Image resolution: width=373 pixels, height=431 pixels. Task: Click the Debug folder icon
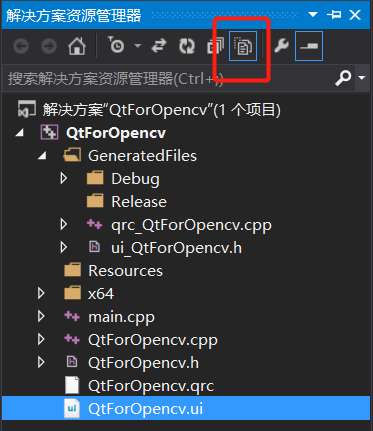click(x=95, y=178)
